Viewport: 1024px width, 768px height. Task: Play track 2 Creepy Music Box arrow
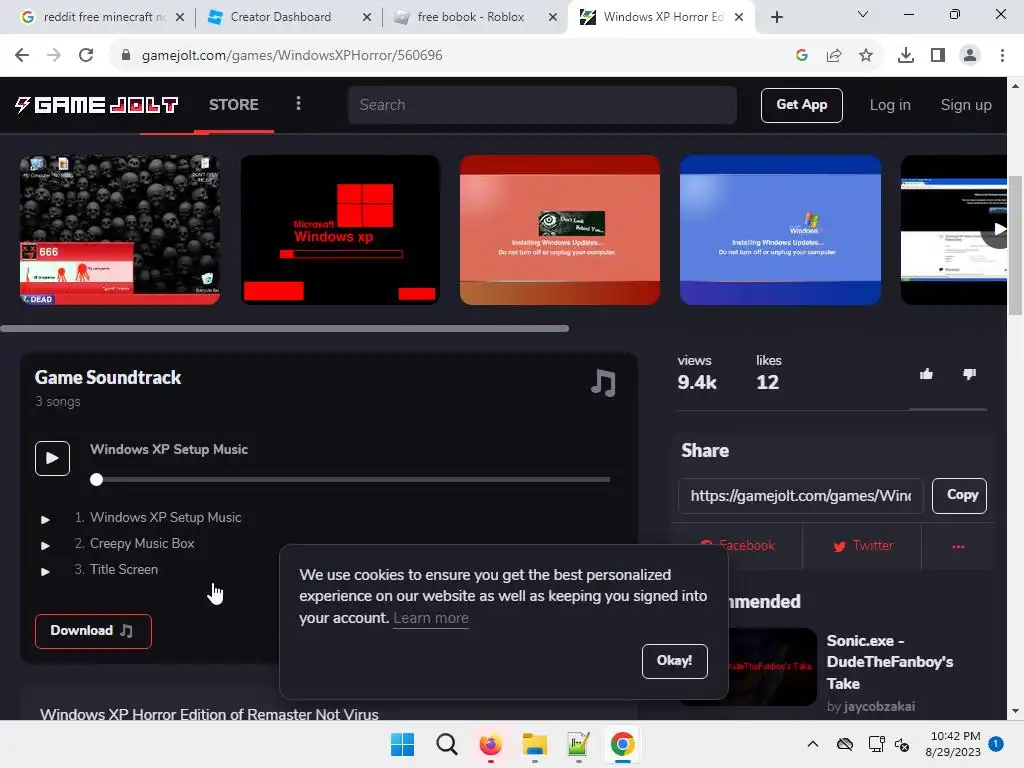(45, 545)
